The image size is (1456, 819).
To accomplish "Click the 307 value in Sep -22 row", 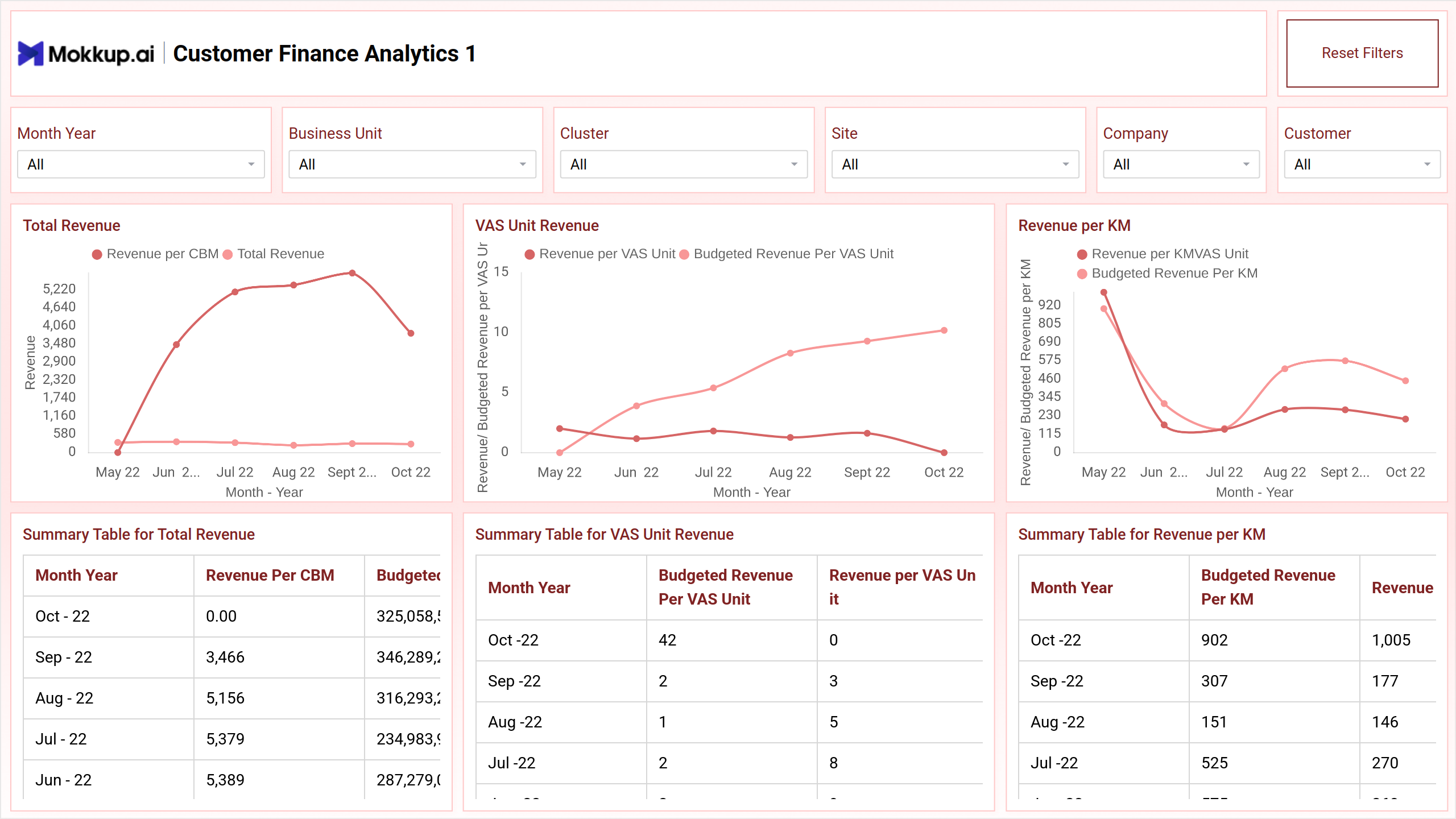I will coord(1214,681).
